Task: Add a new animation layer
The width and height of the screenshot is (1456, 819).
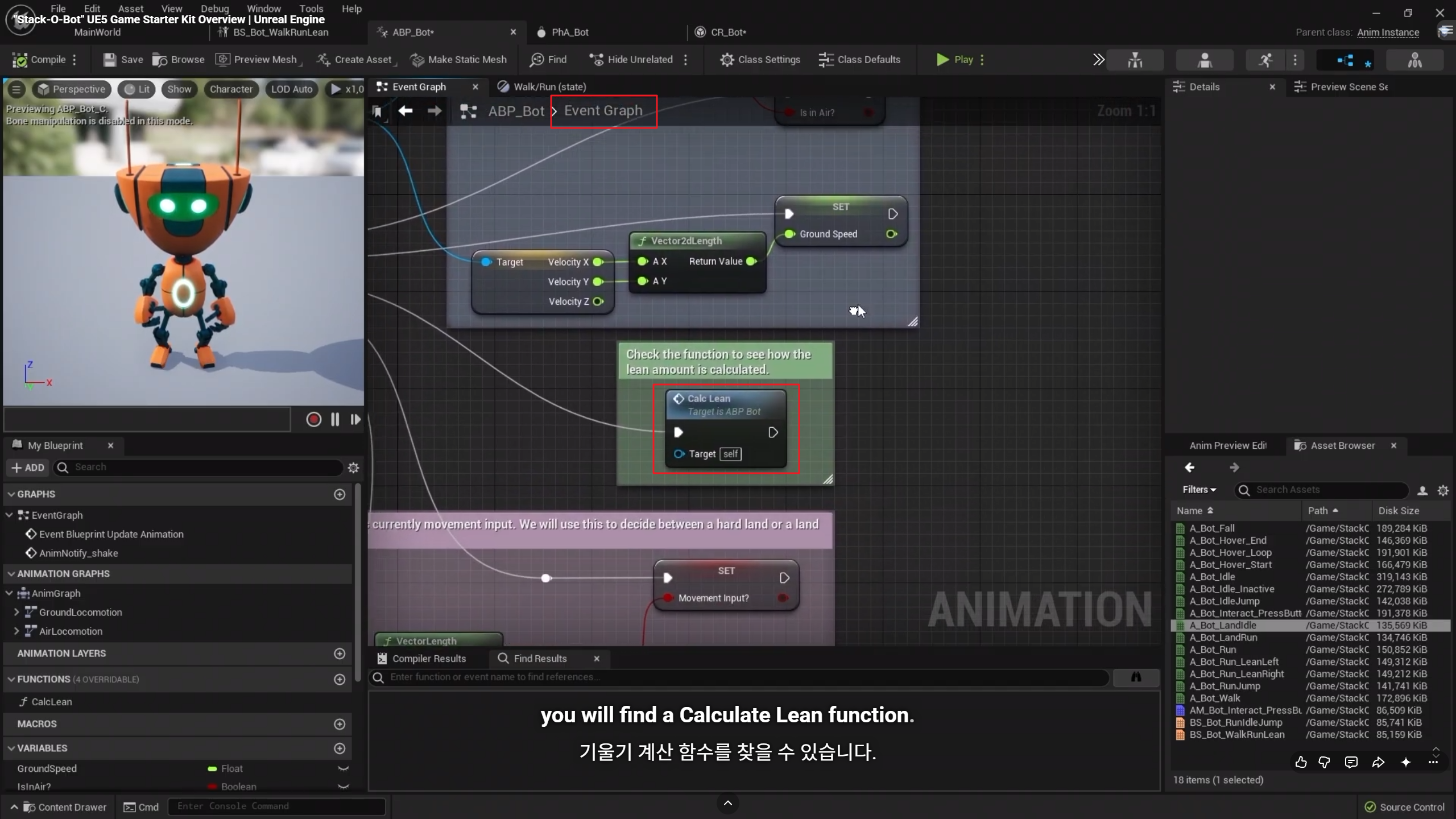Action: click(x=340, y=653)
